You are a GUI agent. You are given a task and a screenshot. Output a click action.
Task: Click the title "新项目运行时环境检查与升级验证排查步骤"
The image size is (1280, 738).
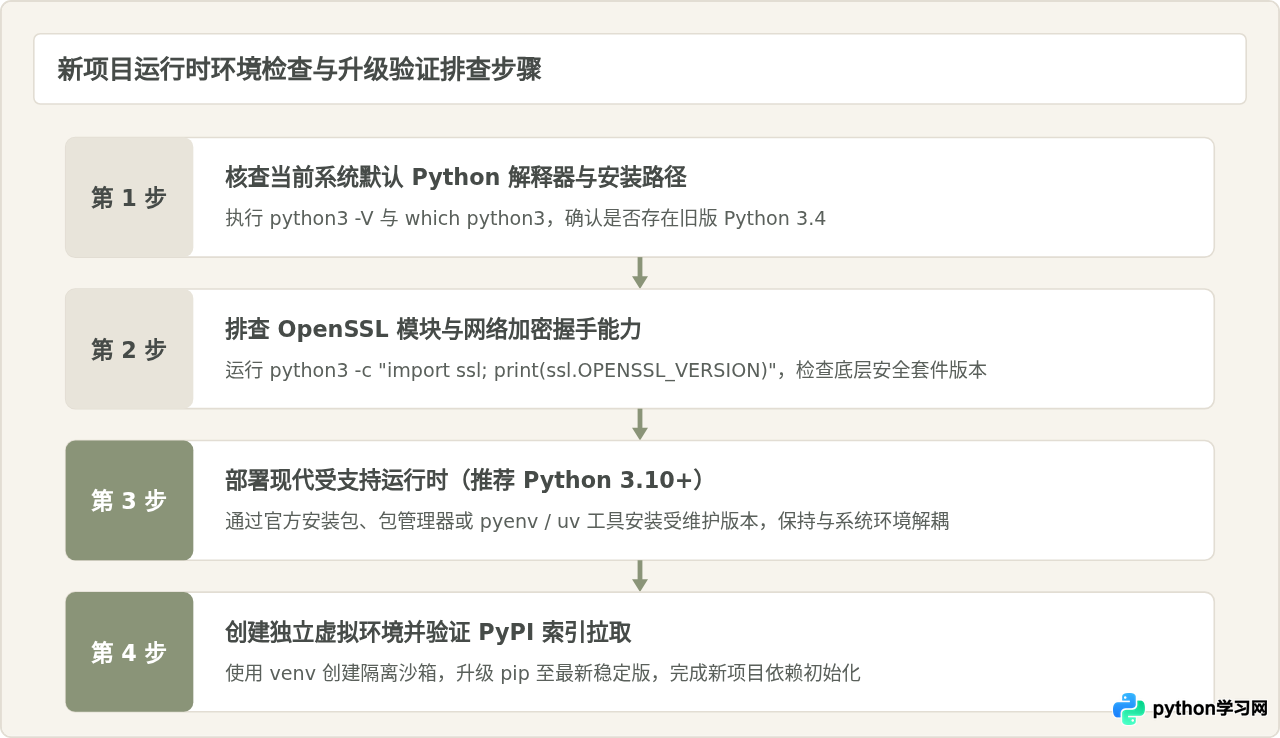click(x=299, y=70)
